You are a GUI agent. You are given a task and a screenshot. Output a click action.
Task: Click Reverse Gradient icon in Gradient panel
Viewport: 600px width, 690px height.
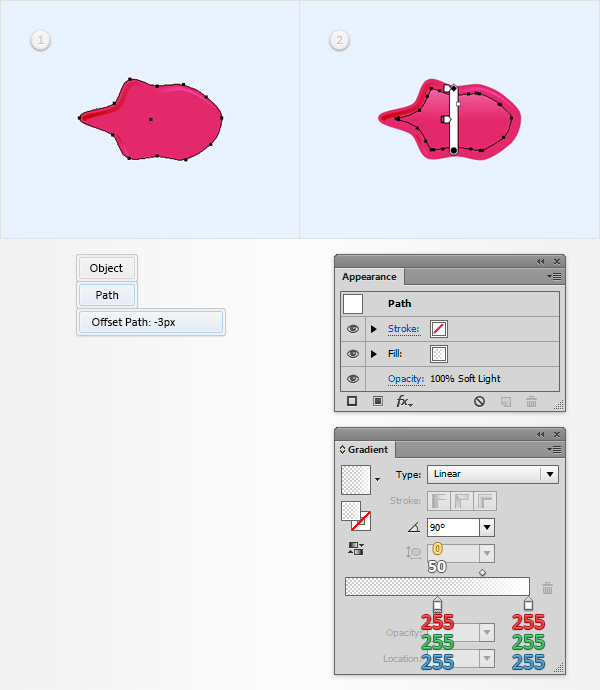[356, 548]
